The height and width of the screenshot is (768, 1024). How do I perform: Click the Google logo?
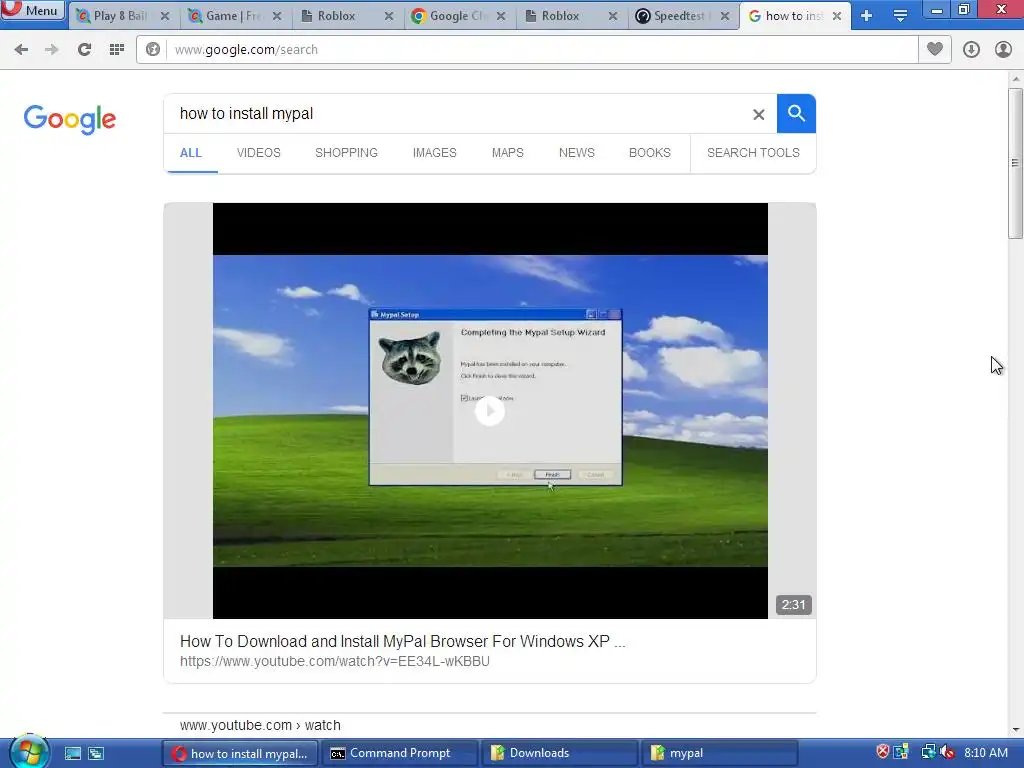point(70,119)
